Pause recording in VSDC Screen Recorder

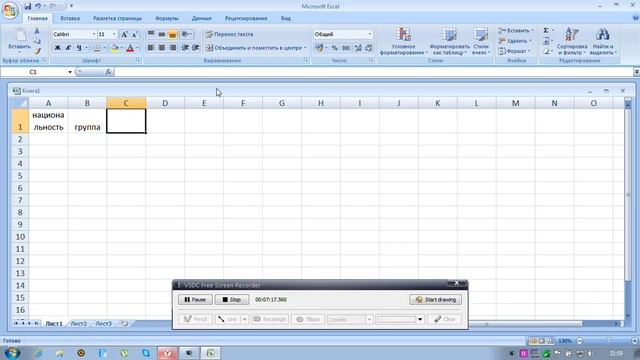pyautogui.click(x=195, y=300)
